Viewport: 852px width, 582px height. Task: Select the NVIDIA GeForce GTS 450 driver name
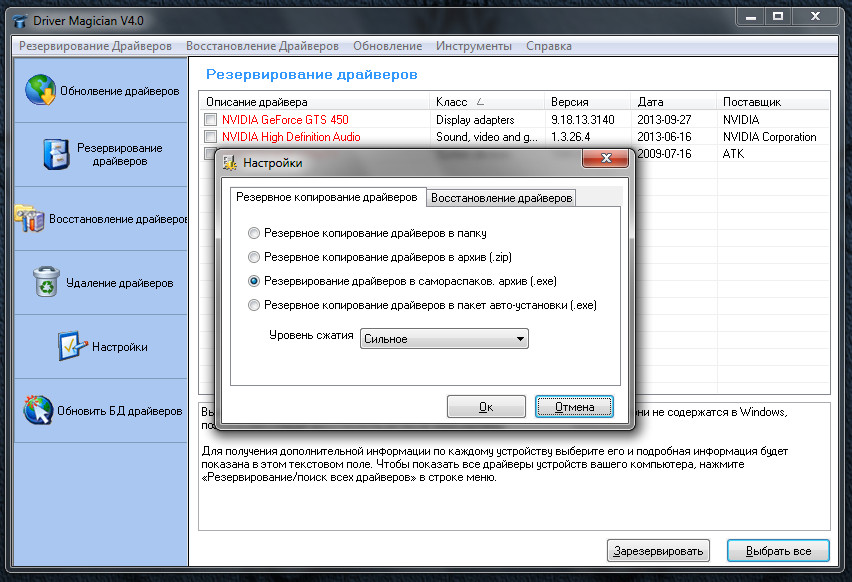(285, 120)
